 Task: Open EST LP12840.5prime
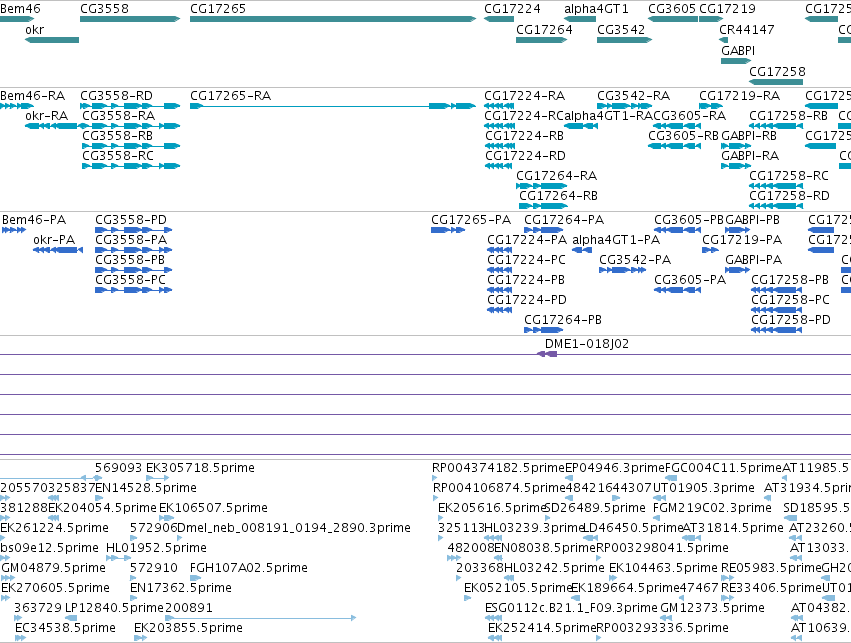click(114, 608)
